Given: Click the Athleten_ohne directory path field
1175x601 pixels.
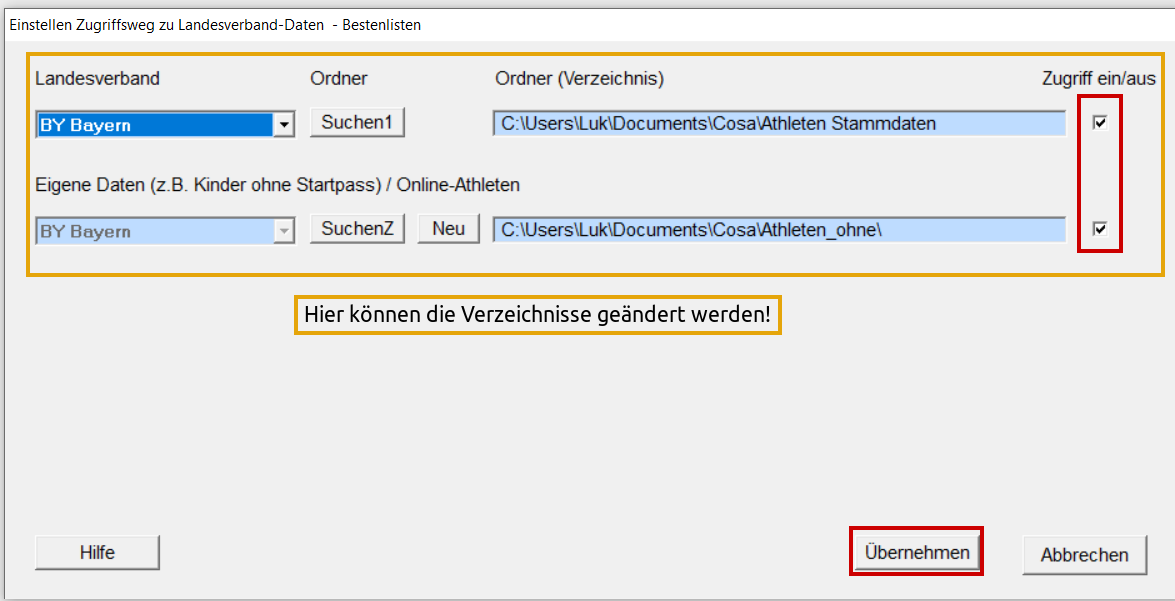Looking at the screenshot, I should [778, 230].
